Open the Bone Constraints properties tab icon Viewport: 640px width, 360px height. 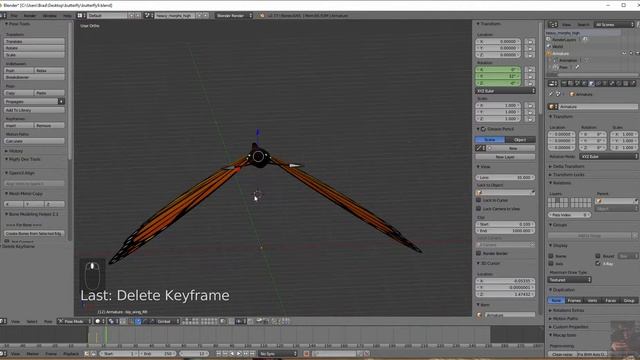(x=619, y=83)
